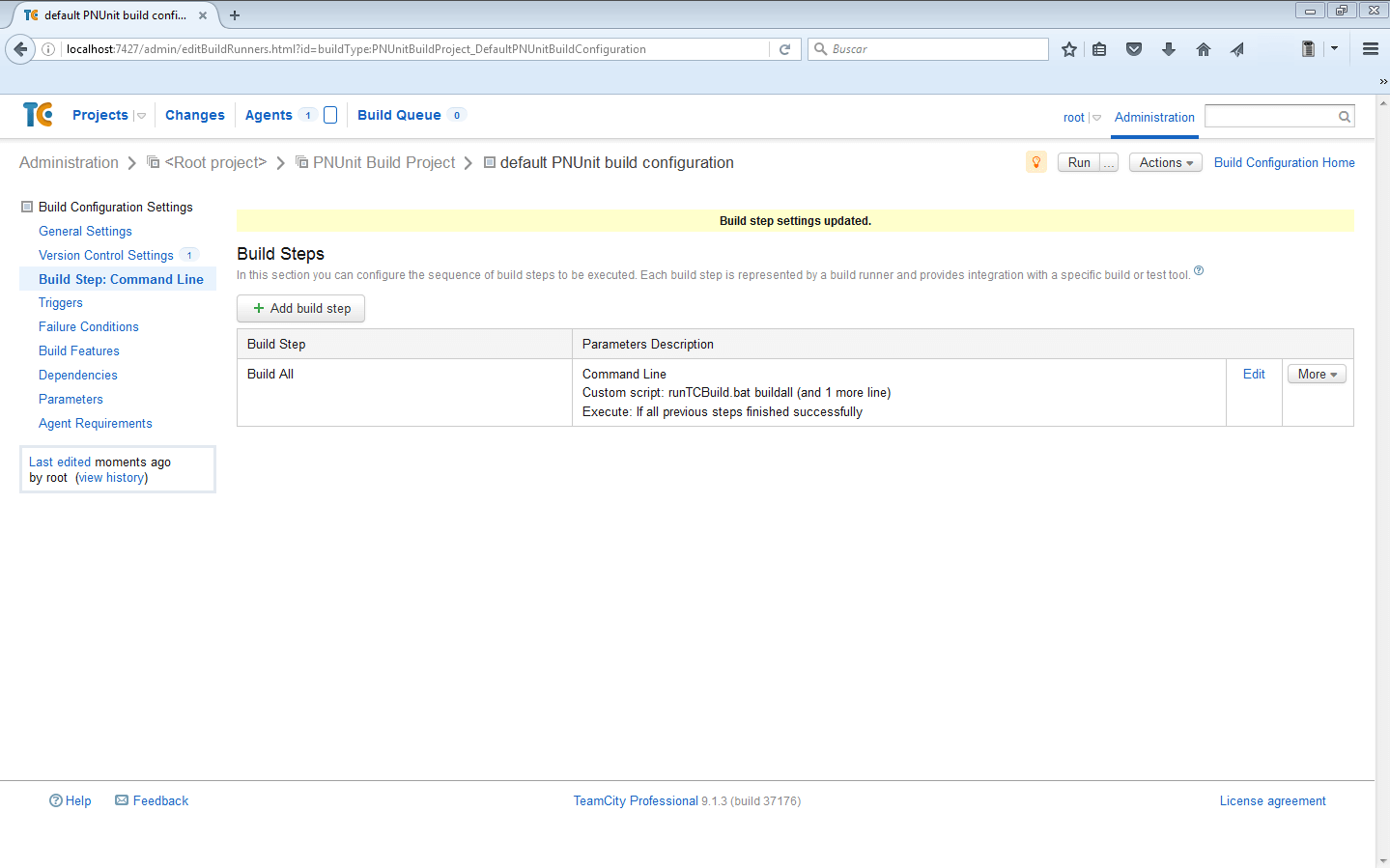Open the view history link
The width and height of the screenshot is (1390, 868).
112,477
